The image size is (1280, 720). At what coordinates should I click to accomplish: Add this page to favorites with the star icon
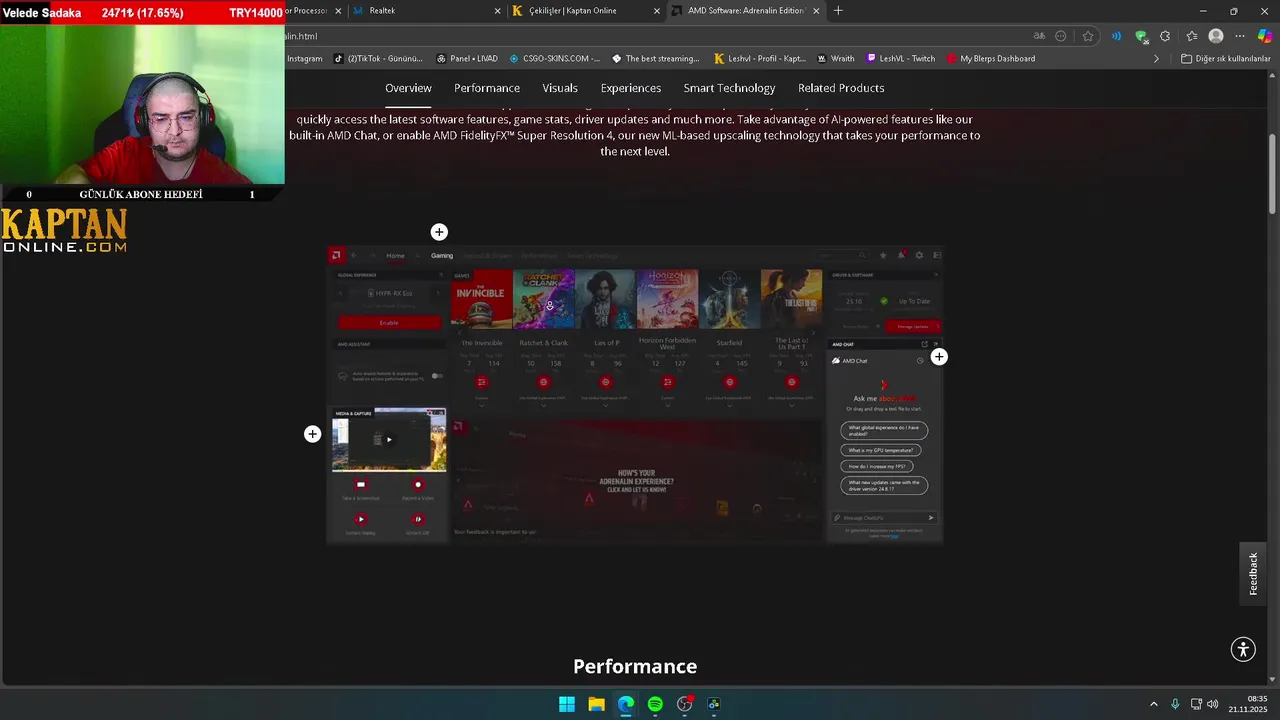click(x=1088, y=36)
